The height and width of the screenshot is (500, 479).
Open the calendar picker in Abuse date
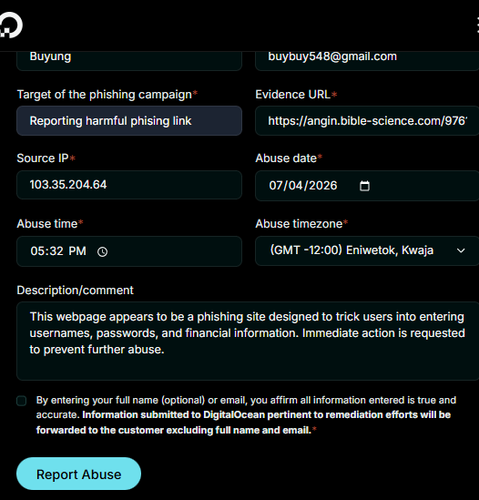point(365,186)
